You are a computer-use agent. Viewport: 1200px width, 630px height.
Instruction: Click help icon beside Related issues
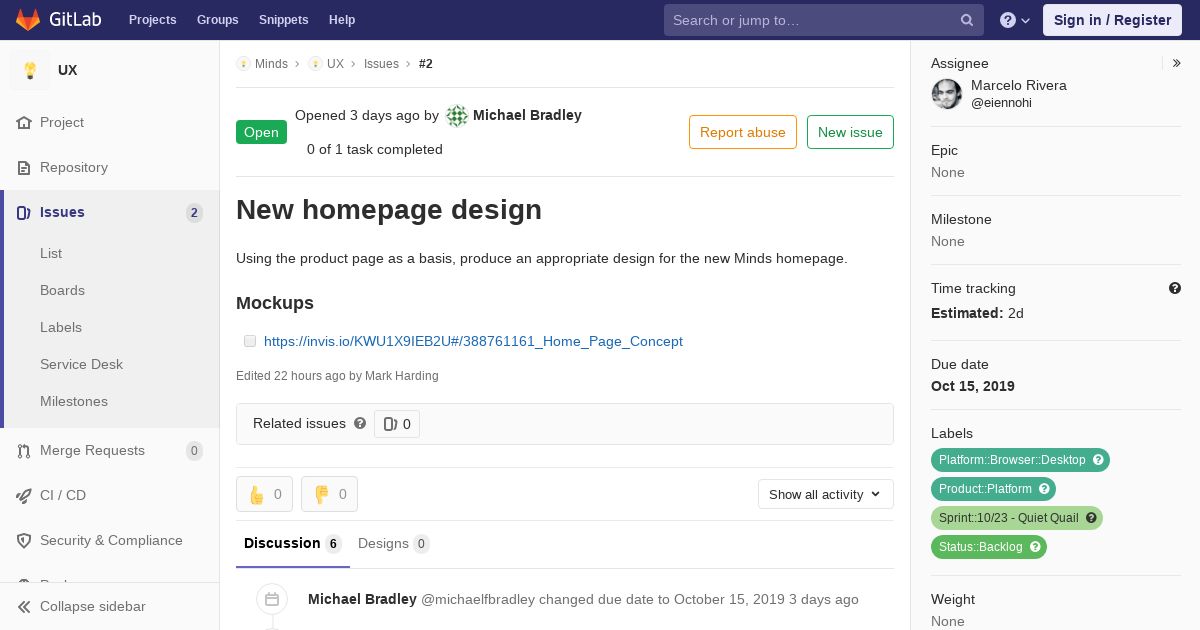(360, 423)
